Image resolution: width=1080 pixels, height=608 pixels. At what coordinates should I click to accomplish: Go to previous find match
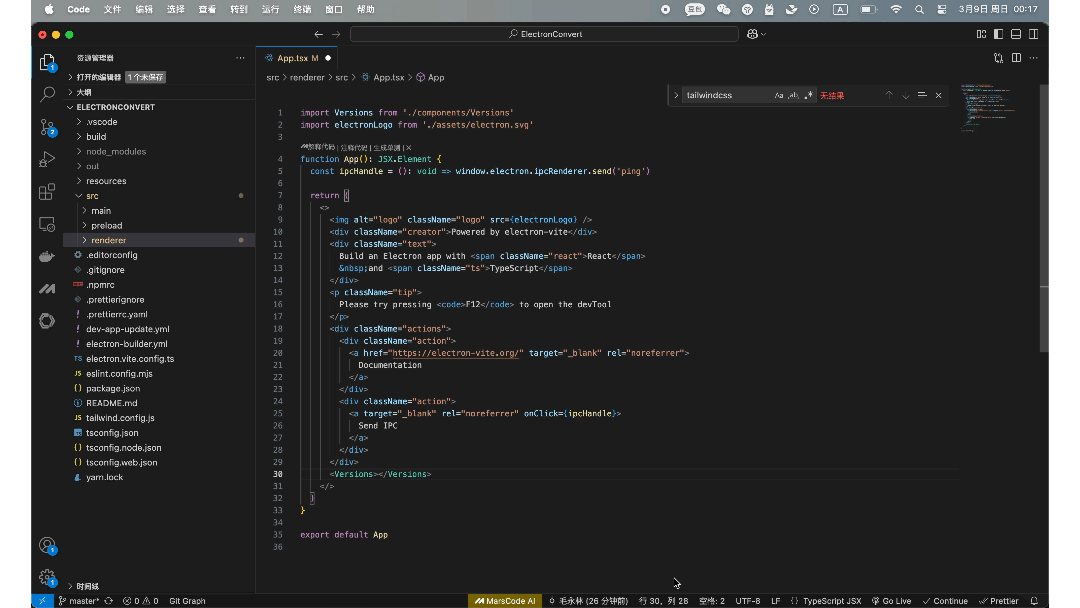tap(889, 95)
